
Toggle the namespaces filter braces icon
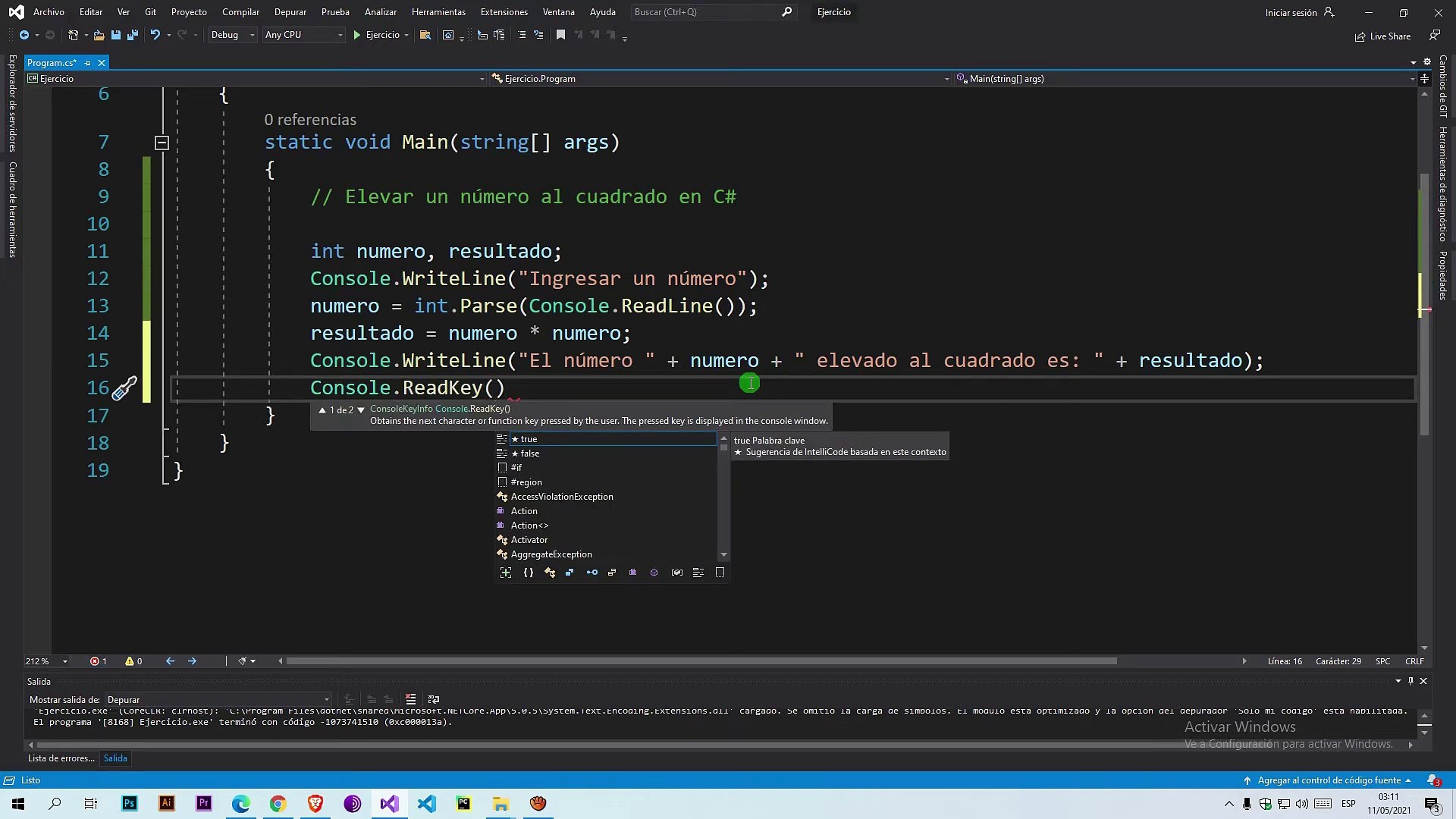[x=529, y=573]
